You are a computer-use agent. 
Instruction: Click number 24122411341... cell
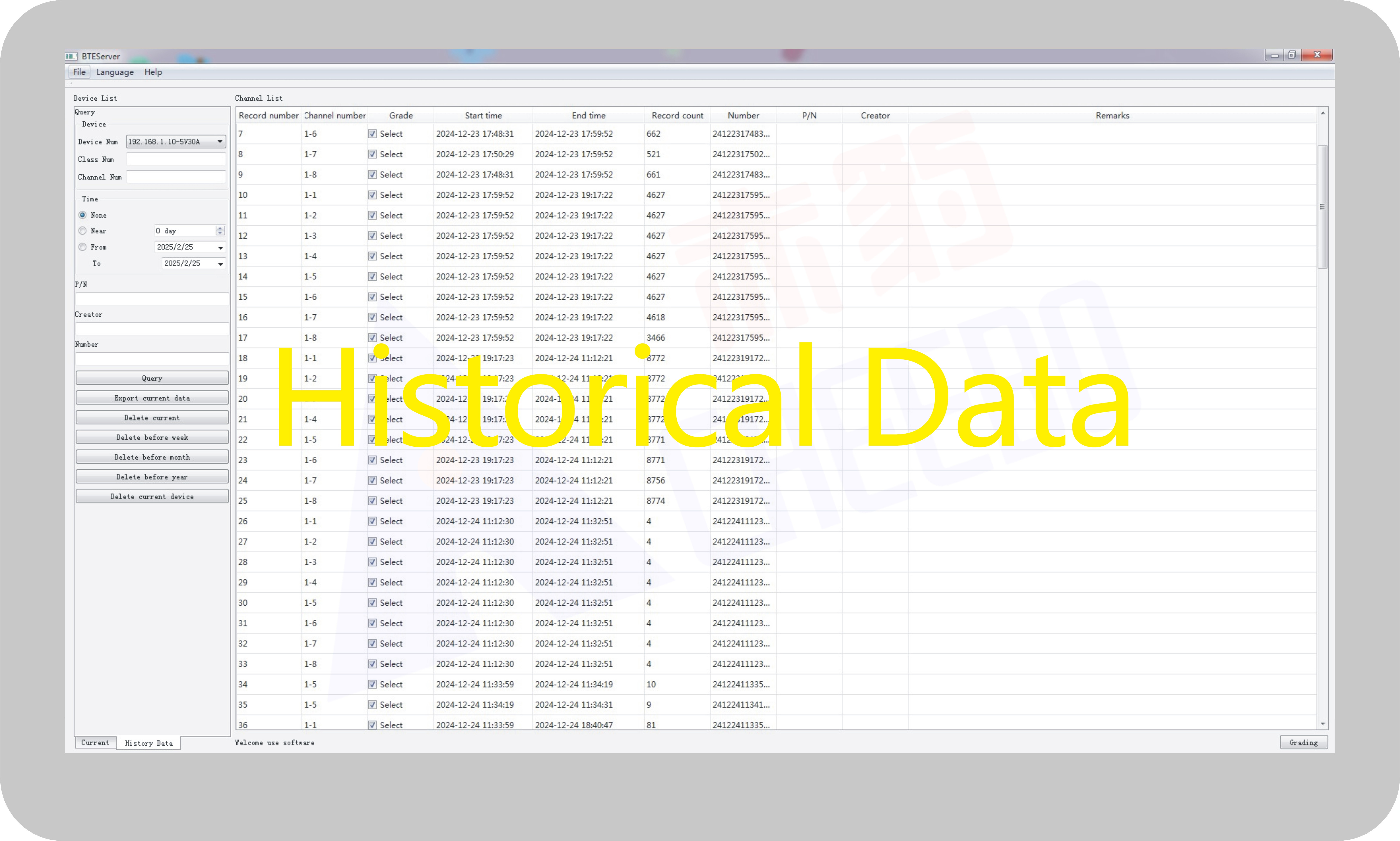(x=743, y=705)
